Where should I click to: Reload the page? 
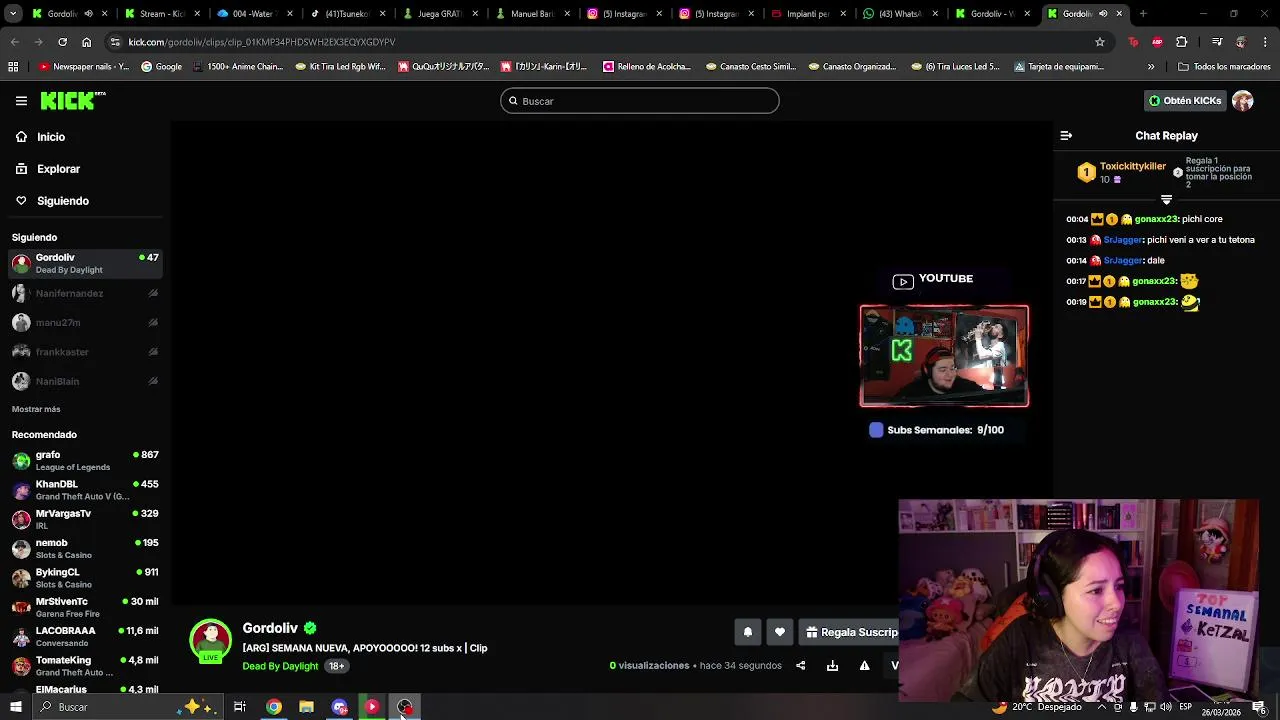[x=62, y=42]
